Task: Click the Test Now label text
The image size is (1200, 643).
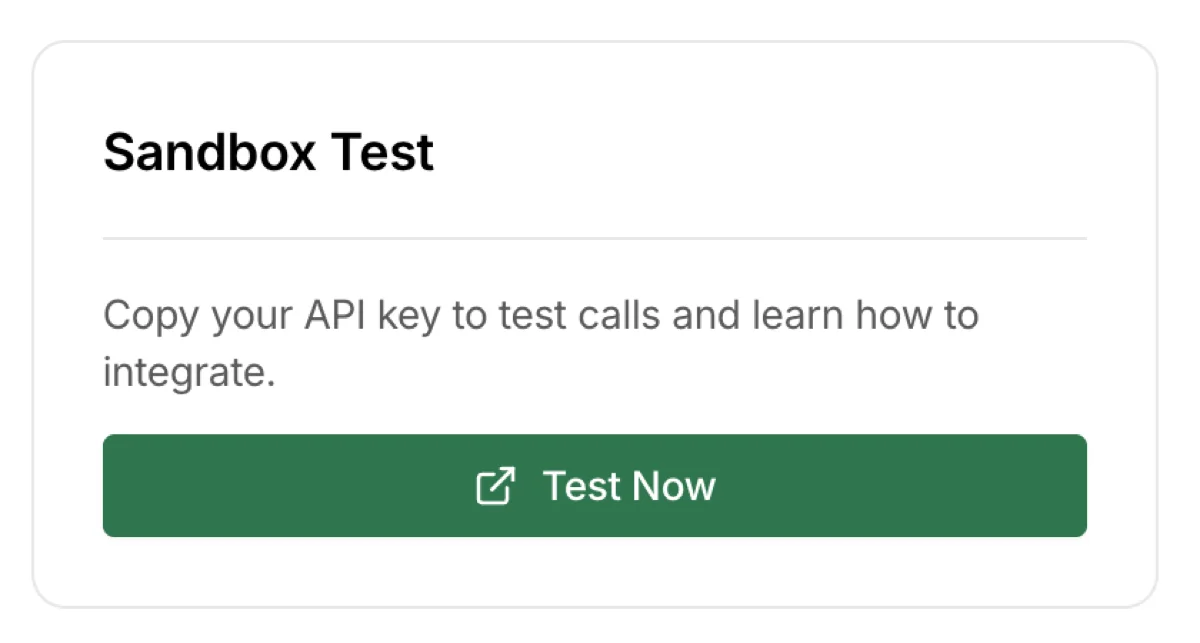Action: point(630,486)
